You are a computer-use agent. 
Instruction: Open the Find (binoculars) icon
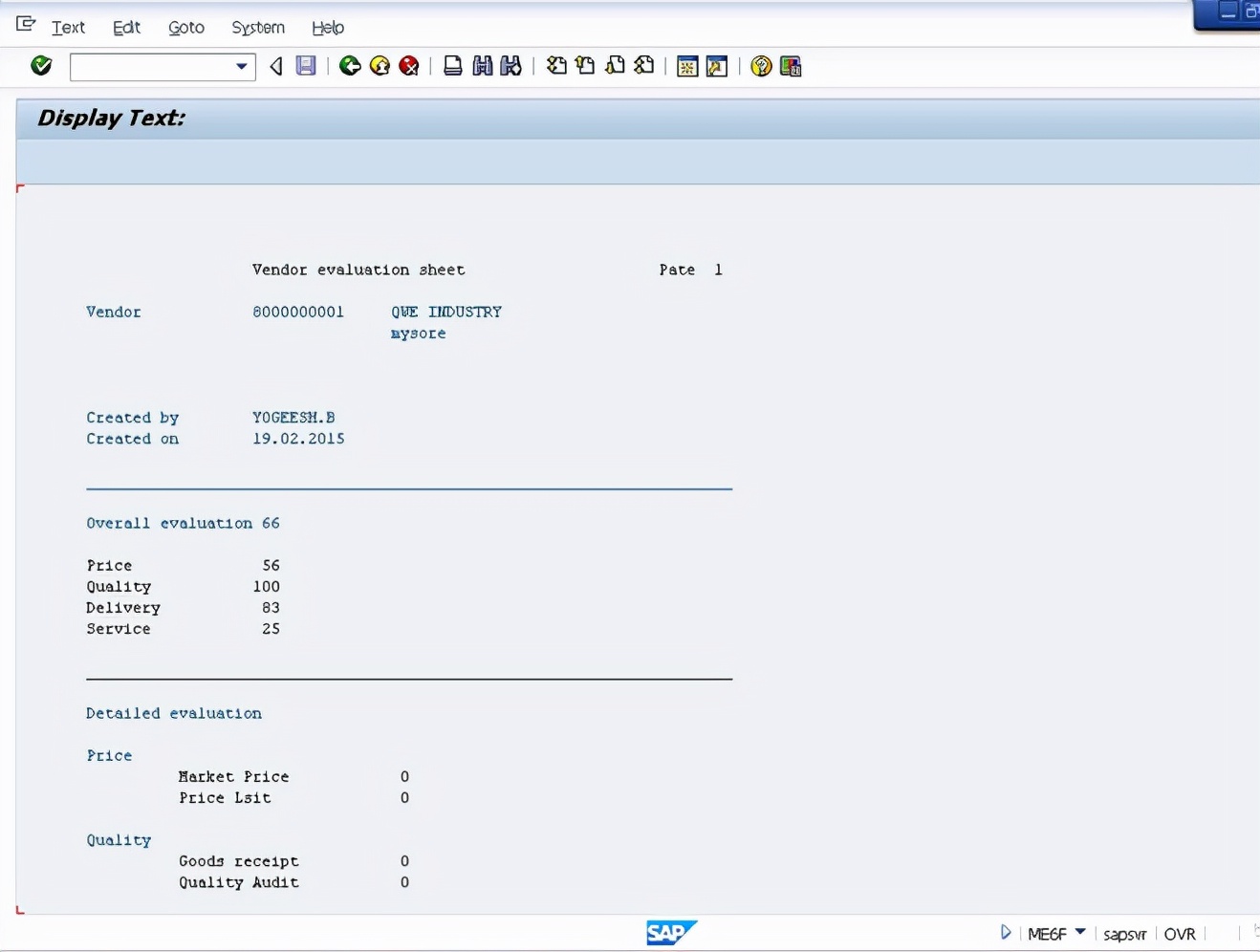(x=483, y=66)
